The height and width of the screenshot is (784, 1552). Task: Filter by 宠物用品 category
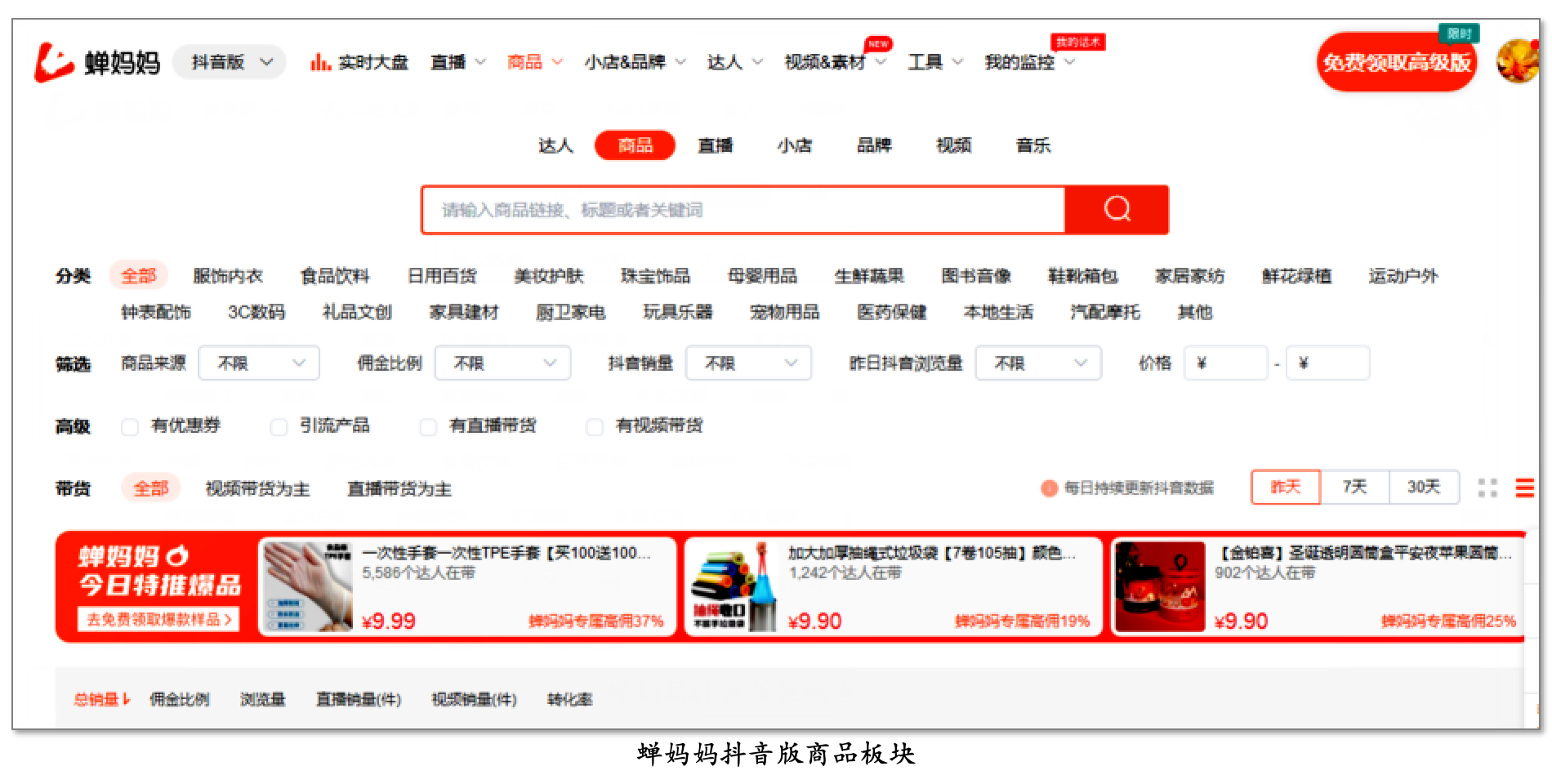(x=784, y=312)
